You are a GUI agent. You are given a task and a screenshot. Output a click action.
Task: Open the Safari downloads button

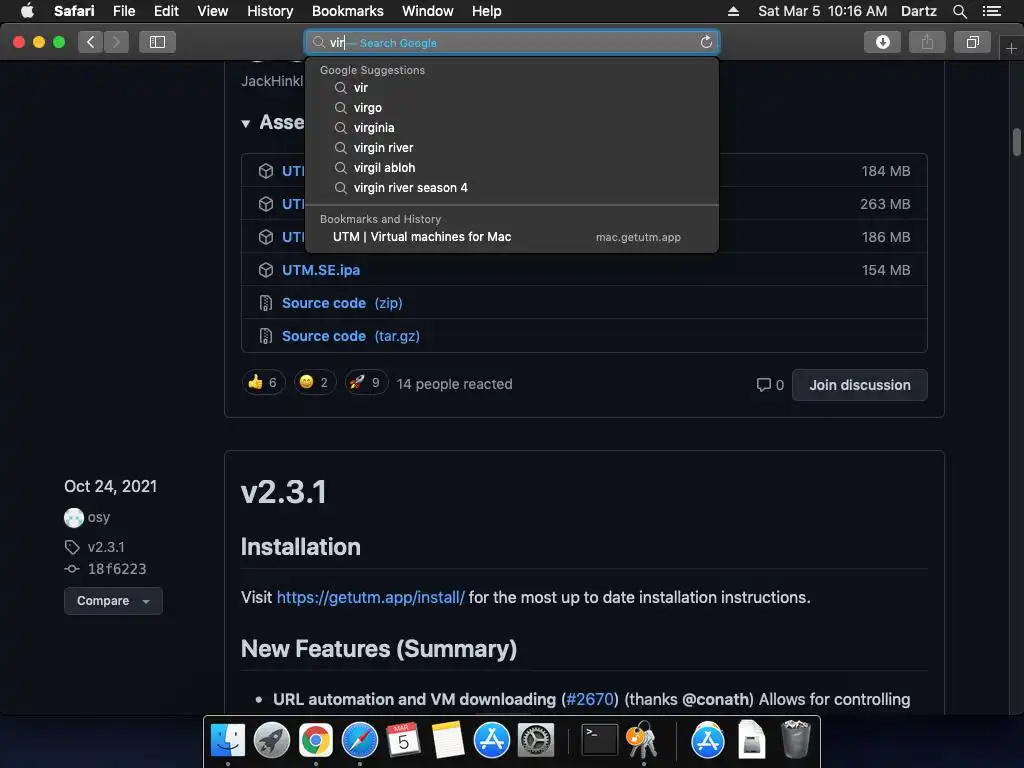click(x=882, y=42)
